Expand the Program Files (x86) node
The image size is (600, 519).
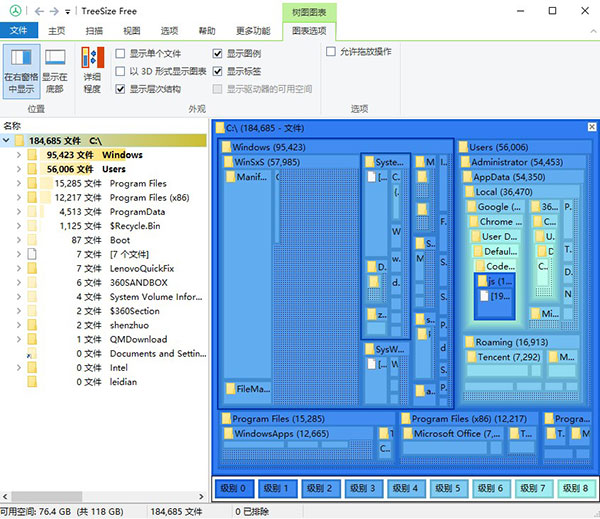pos(18,197)
